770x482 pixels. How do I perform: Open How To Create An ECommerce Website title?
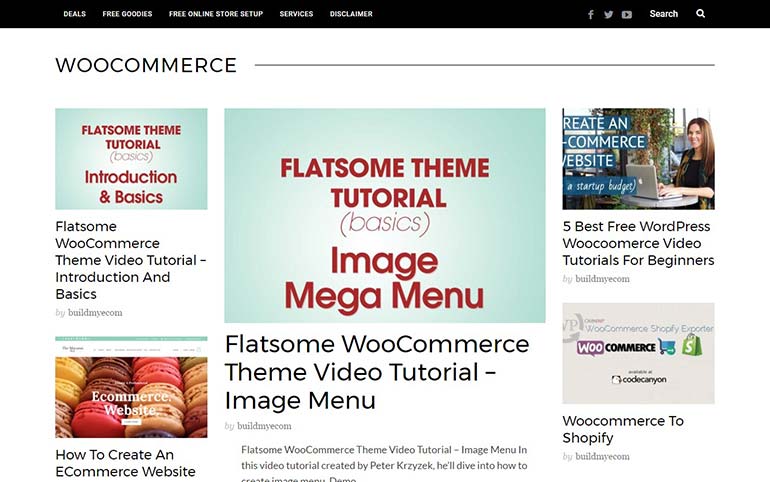(125, 463)
